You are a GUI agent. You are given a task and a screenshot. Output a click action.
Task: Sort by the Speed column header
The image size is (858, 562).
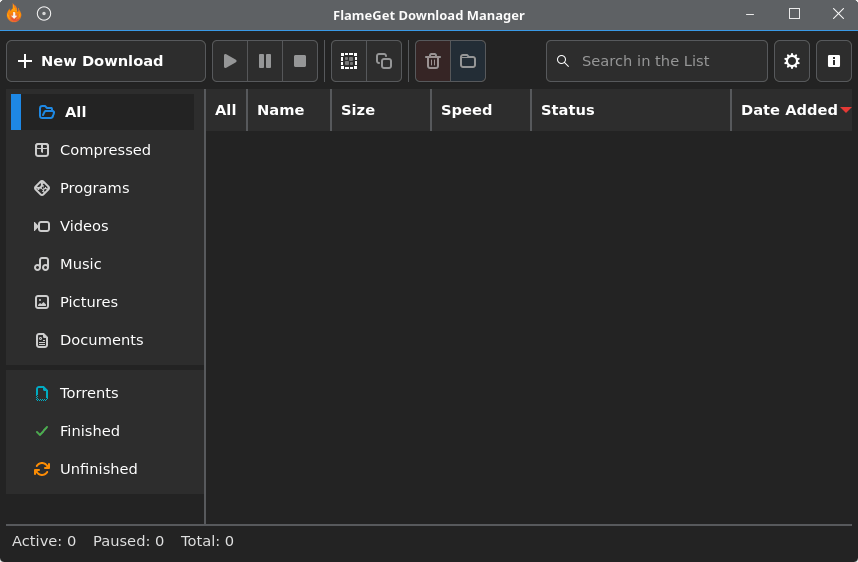tap(481, 110)
